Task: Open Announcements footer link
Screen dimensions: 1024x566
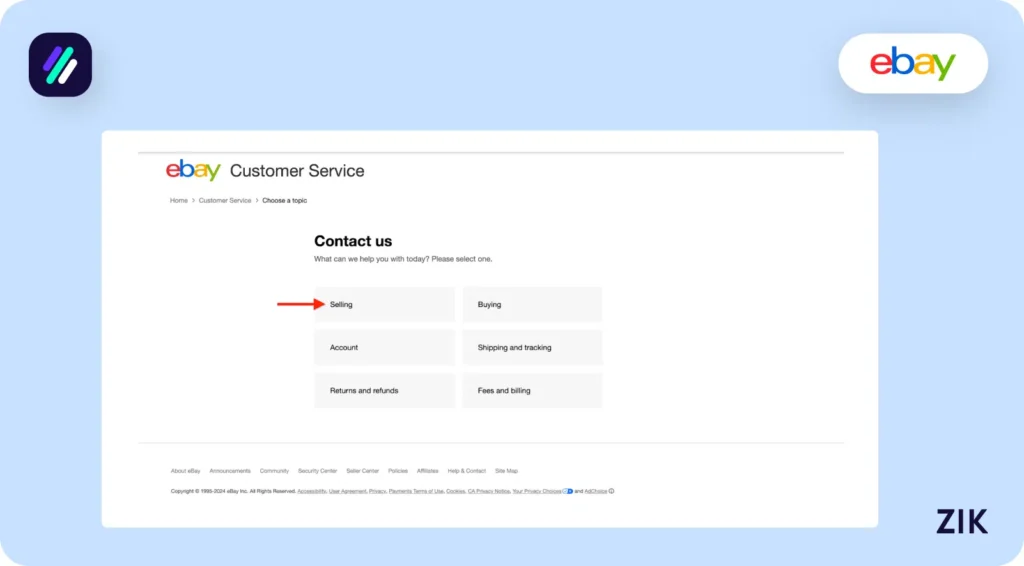Action: [230, 471]
